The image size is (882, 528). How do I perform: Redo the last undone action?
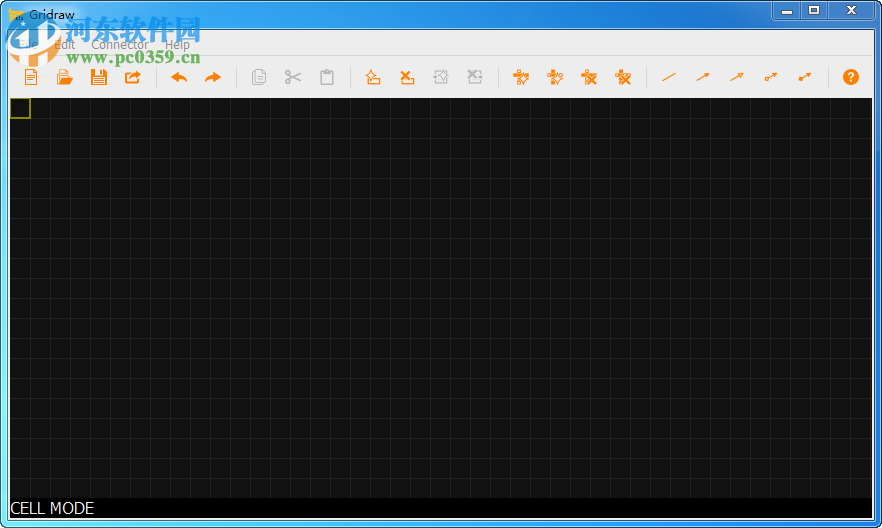[x=213, y=77]
